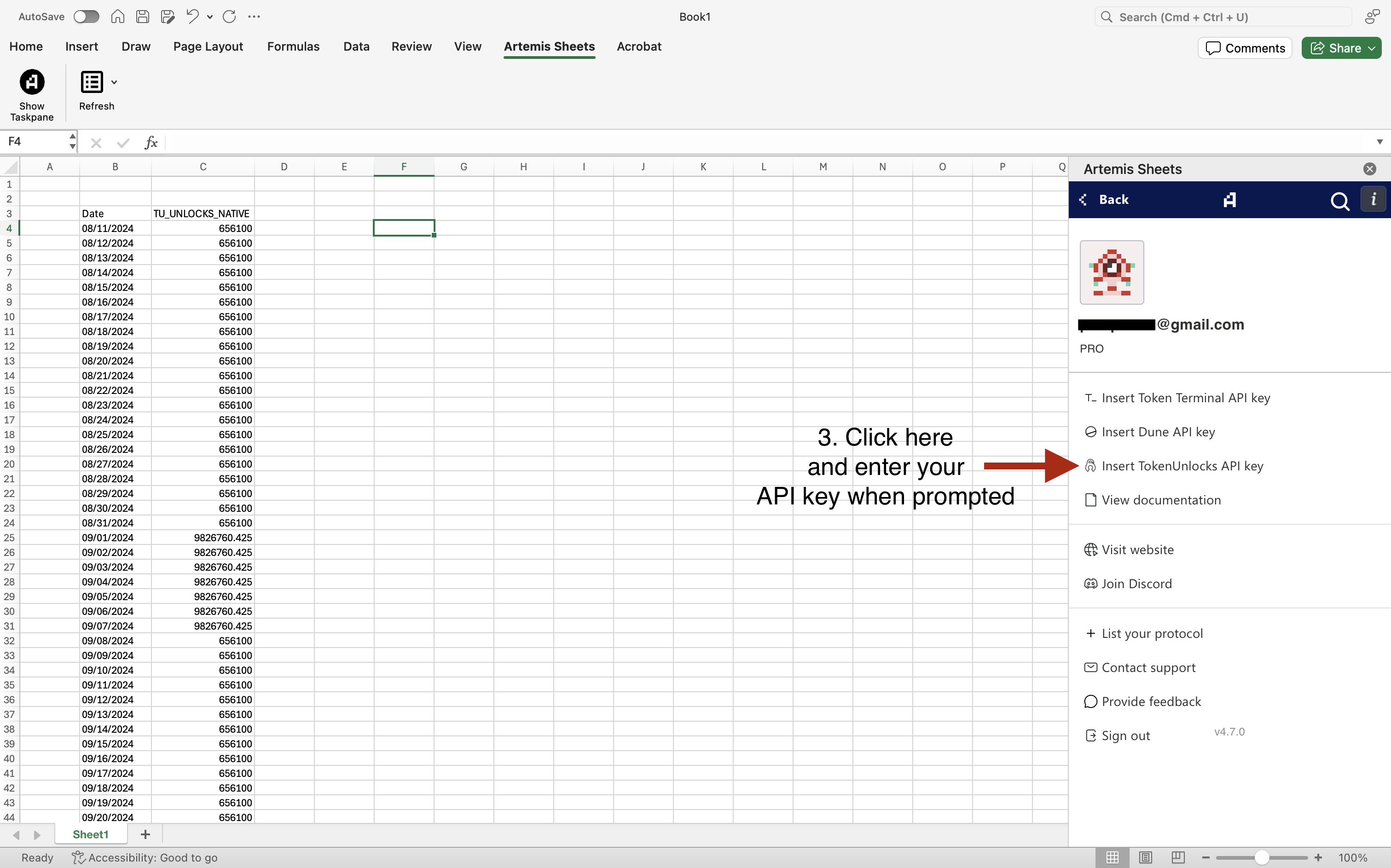Click the info icon in Artemis panel
Screen dimensions: 1391x868
coord(1373,200)
